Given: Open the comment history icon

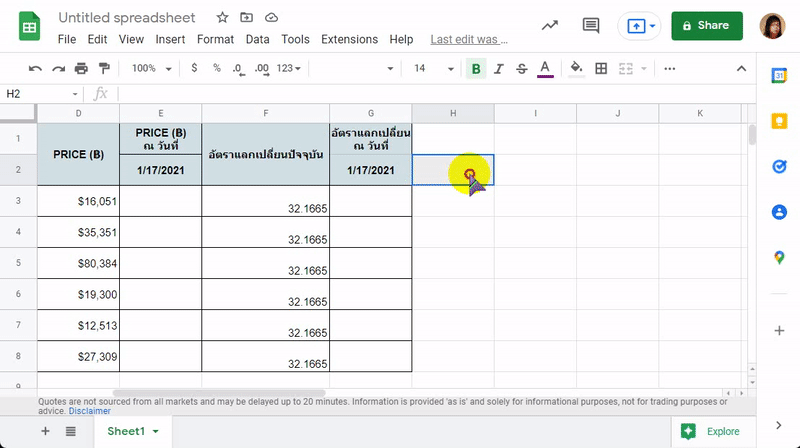Looking at the screenshot, I should tap(591, 26).
